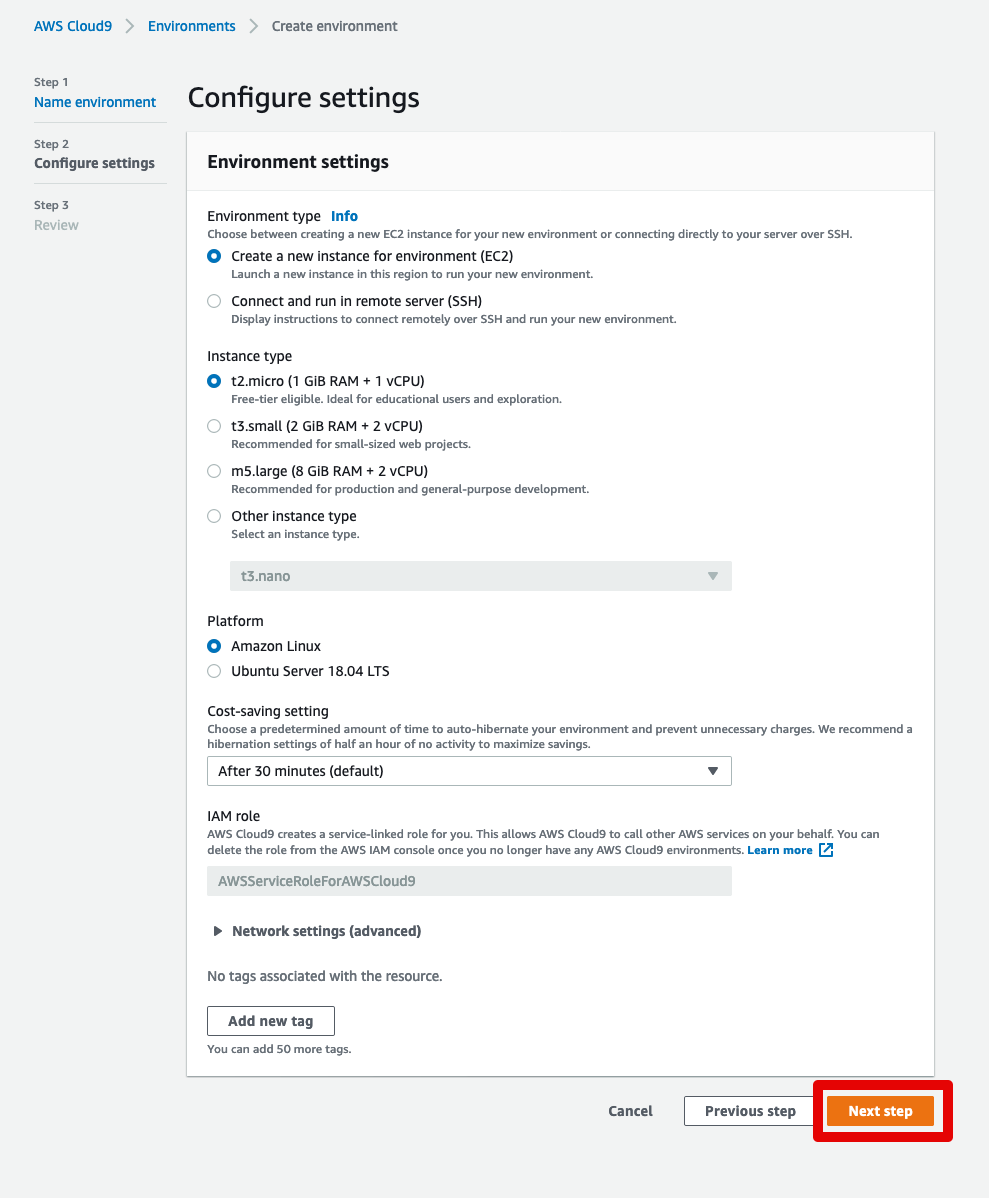The width and height of the screenshot is (989, 1198).
Task: Open the AWS Cloud9 breadcrumb link
Action: (x=72, y=25)
